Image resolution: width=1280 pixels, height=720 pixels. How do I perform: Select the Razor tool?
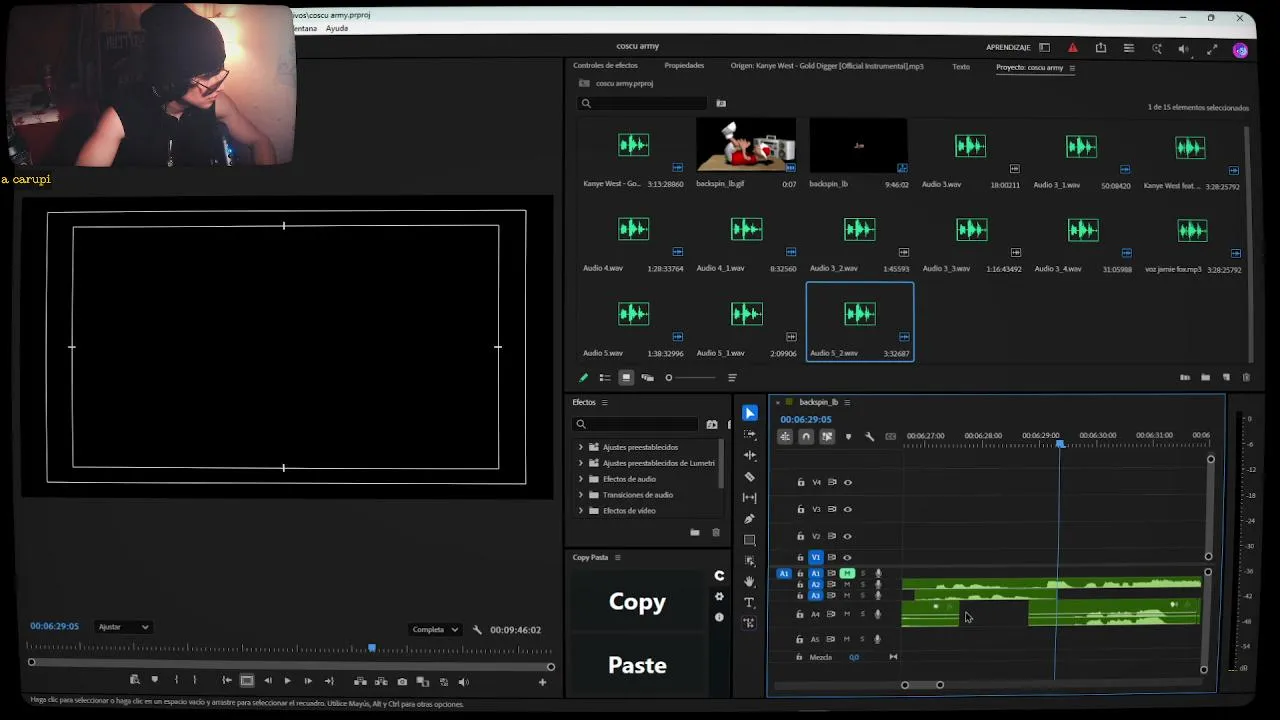point(750,477)
